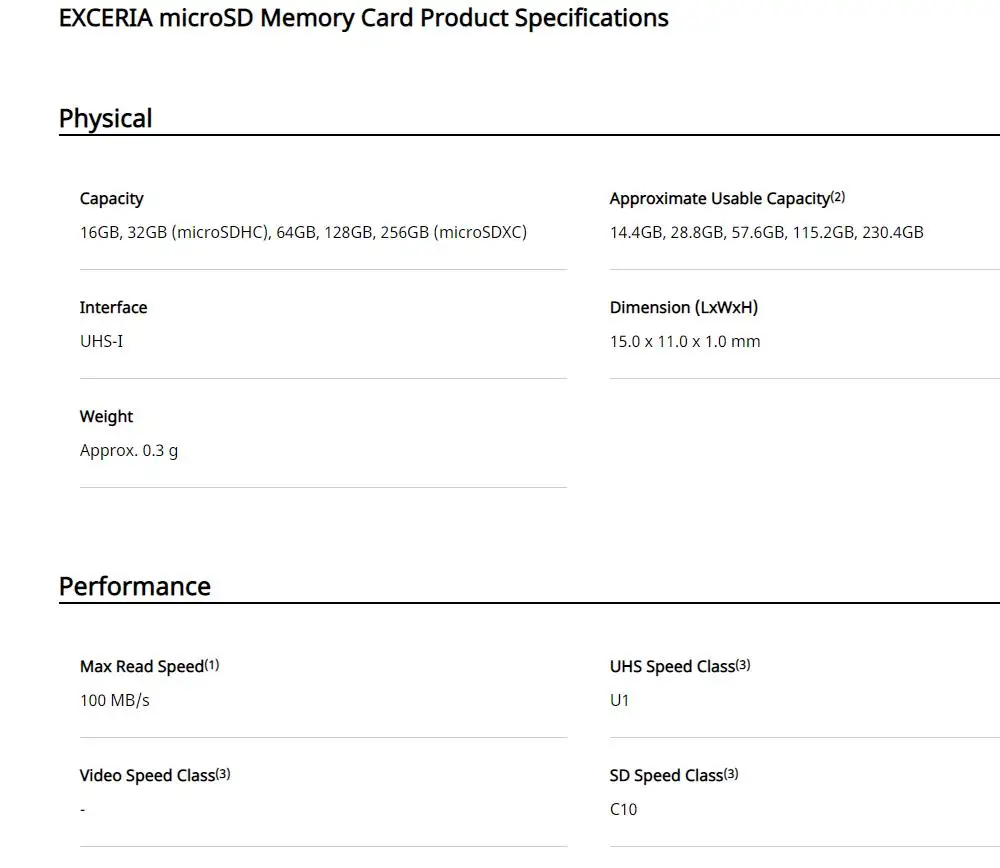Click the Dimension (LxWxH) label
Viewport: 1000px width, 868px height.
(684, 307)
